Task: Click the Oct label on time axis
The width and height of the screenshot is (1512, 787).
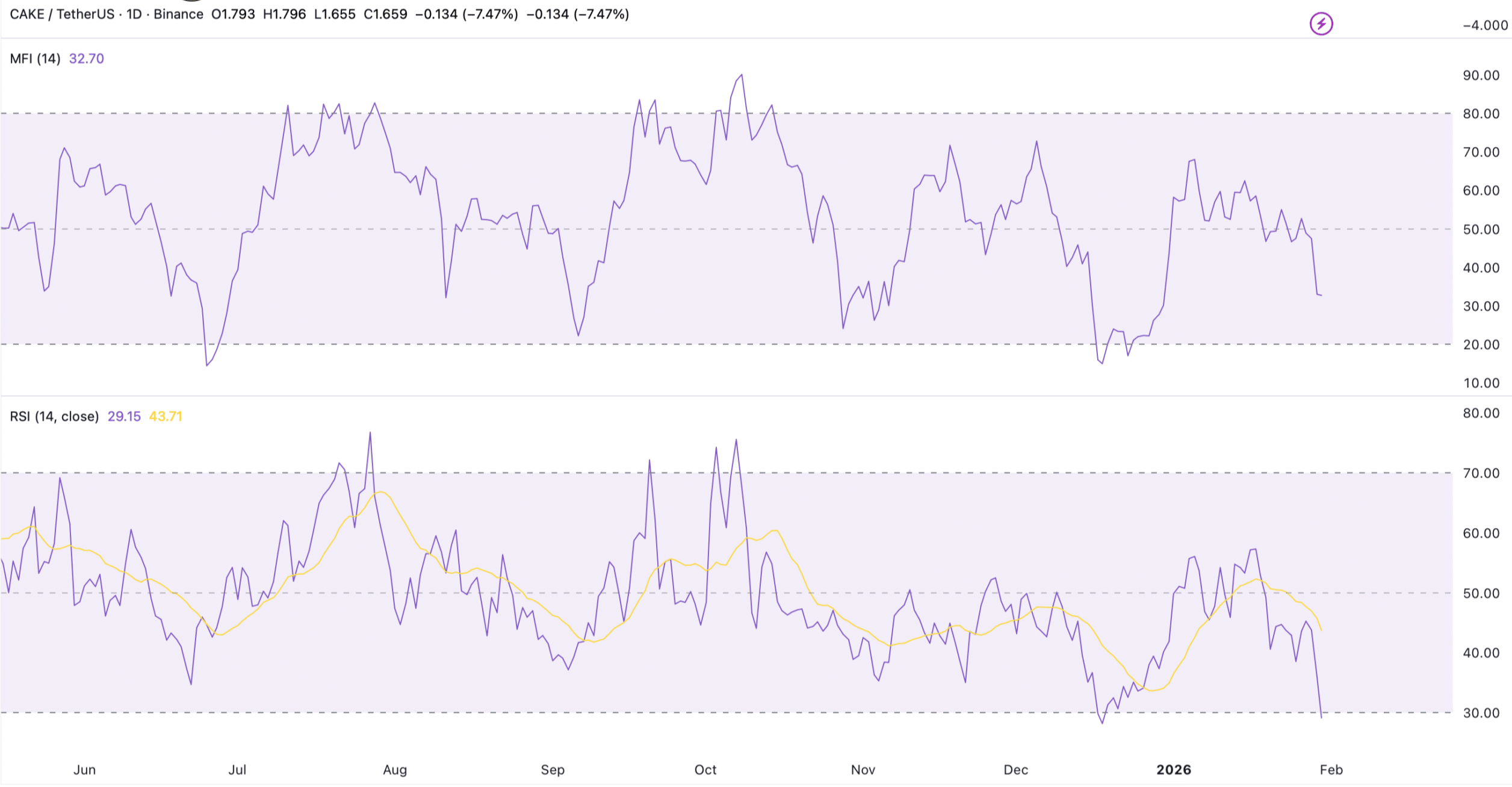Action: click(705, 770)
